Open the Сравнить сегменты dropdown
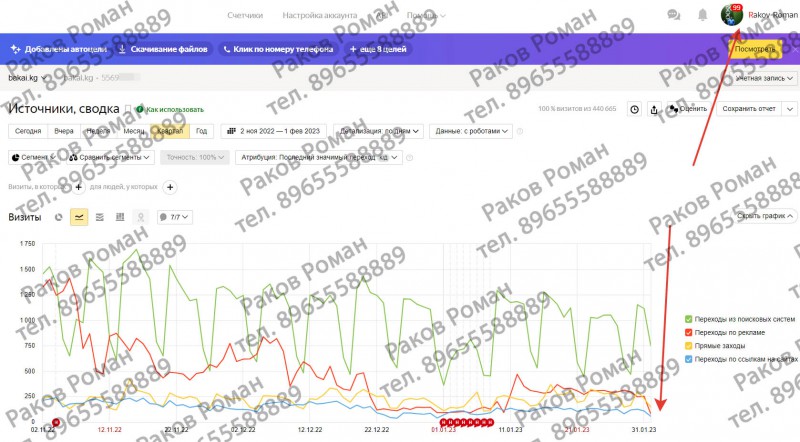The height and width of the screenshot is (442, 800). (x=110, y=157)
